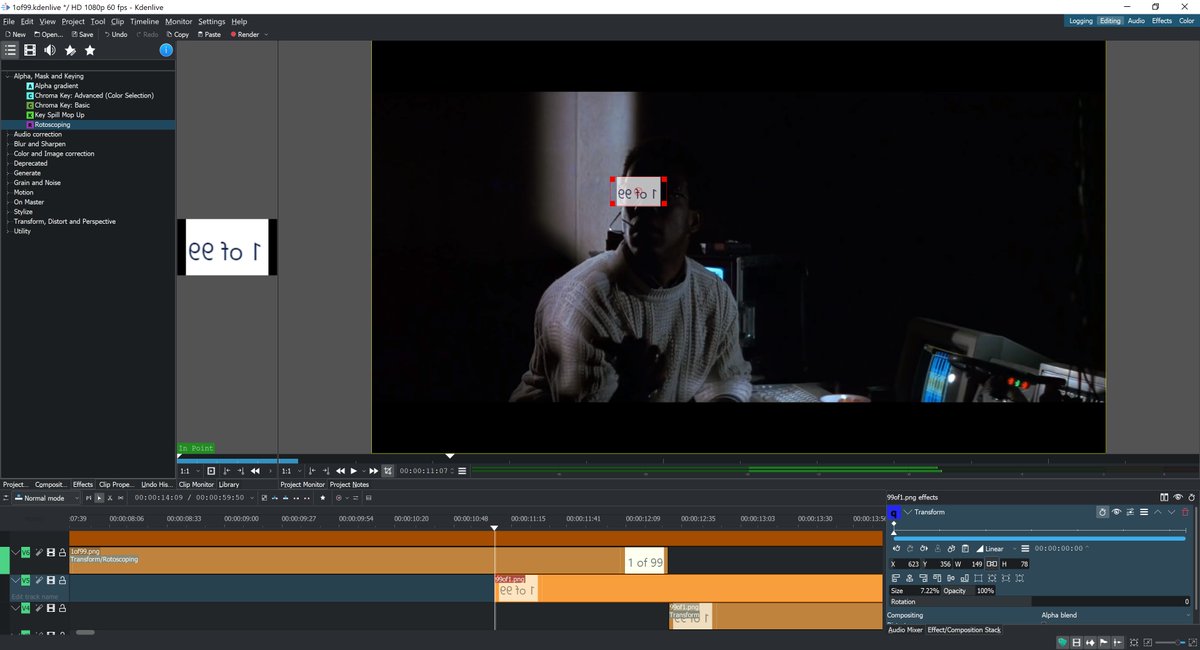Move Transform effect up in stack
This screenshot has height=650, width=1200.
1158,512
